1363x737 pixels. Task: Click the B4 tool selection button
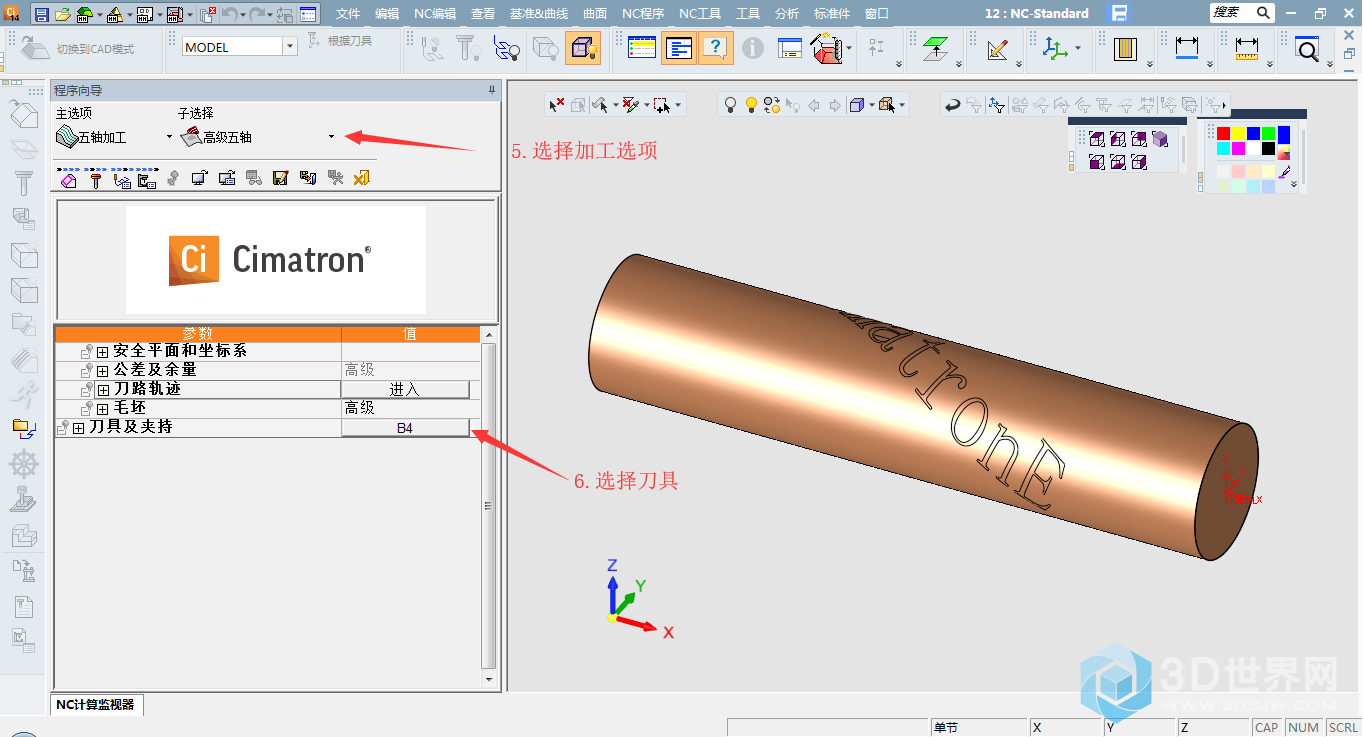coord(405,428)
